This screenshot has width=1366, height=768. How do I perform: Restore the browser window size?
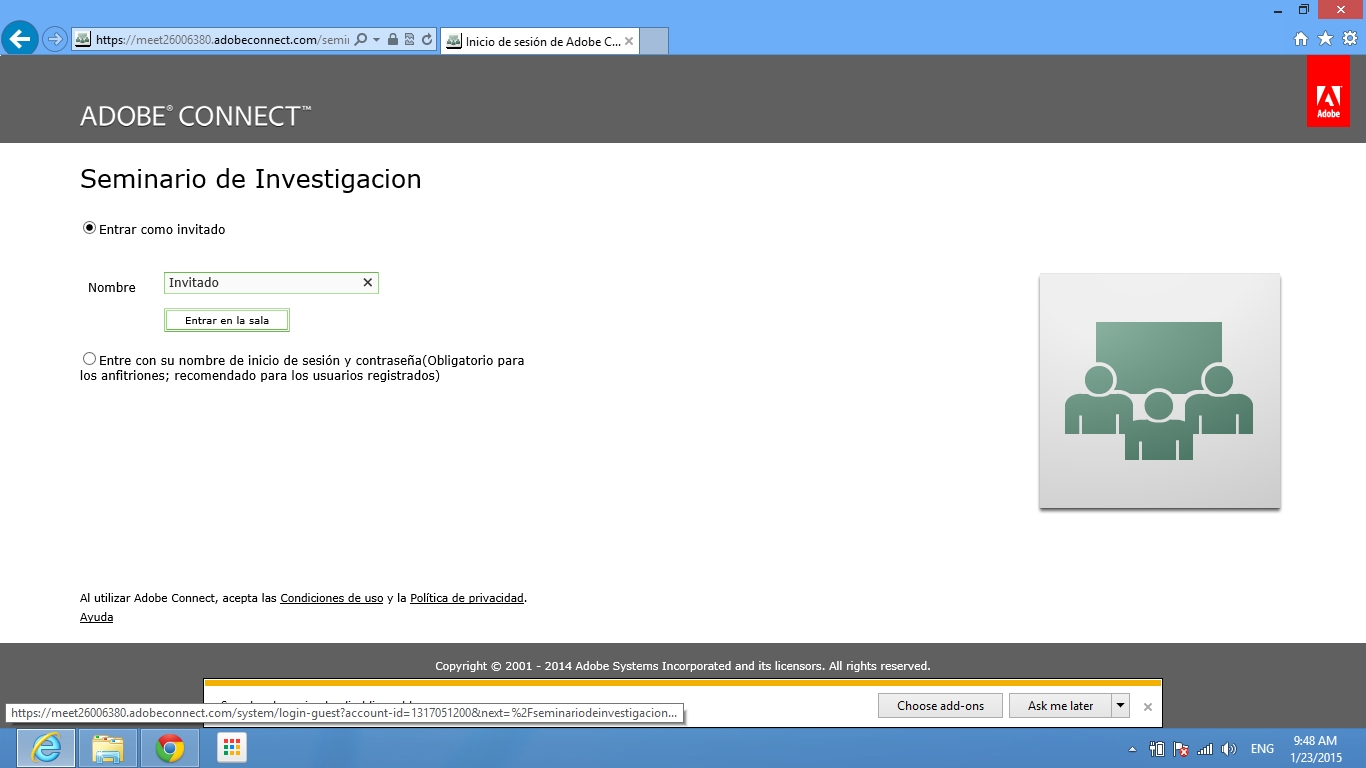[x=1304, y=9]
